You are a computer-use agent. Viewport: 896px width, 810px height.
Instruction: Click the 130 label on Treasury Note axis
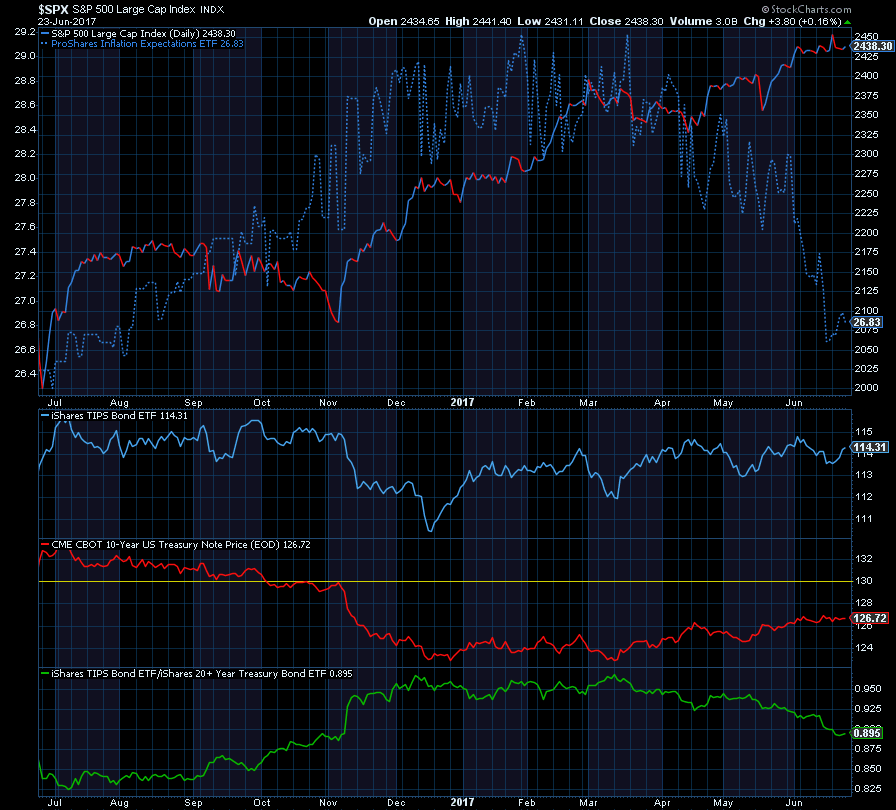click(863, 581)
